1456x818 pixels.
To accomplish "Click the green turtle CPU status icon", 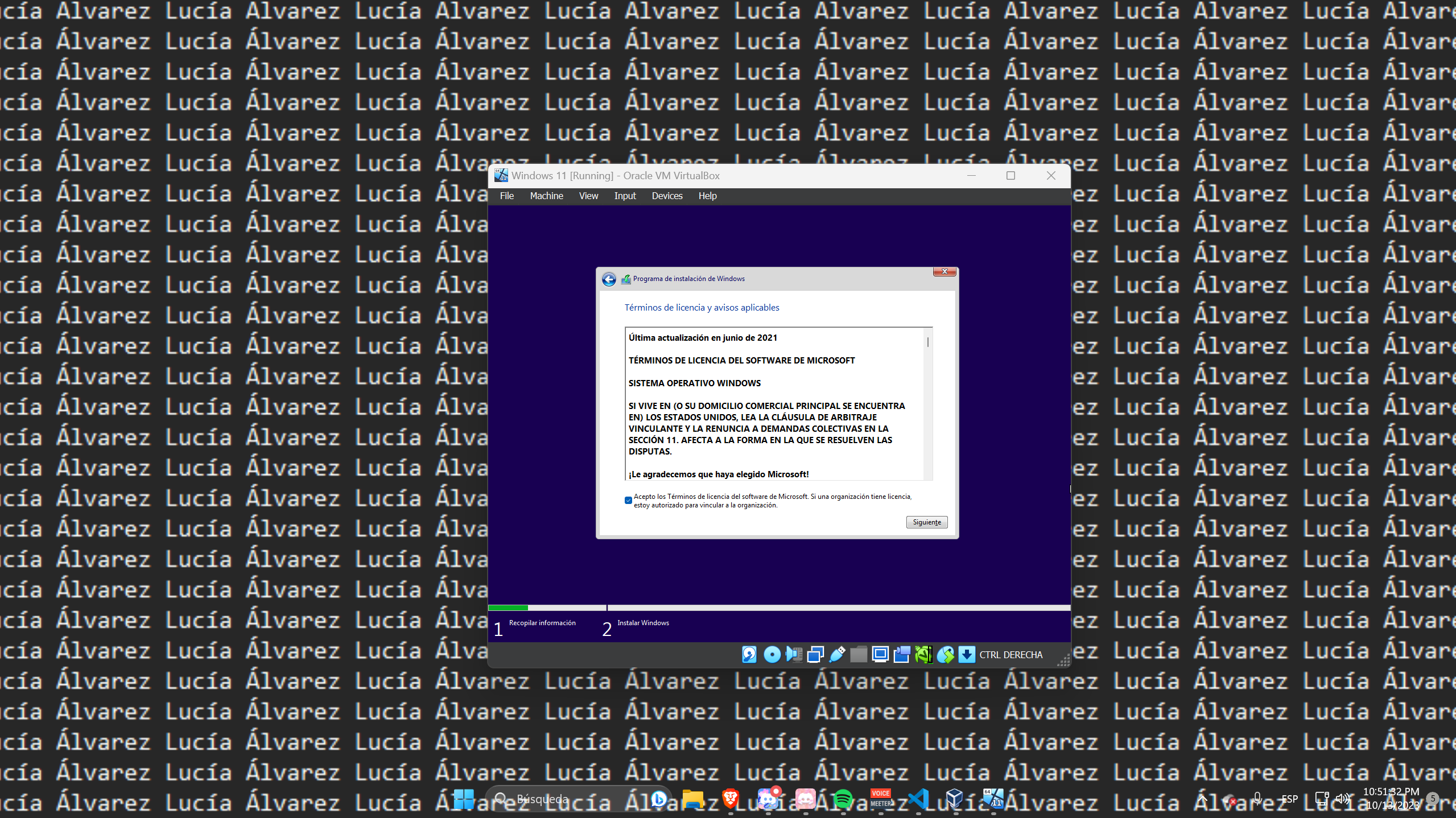I will point(923,655).
